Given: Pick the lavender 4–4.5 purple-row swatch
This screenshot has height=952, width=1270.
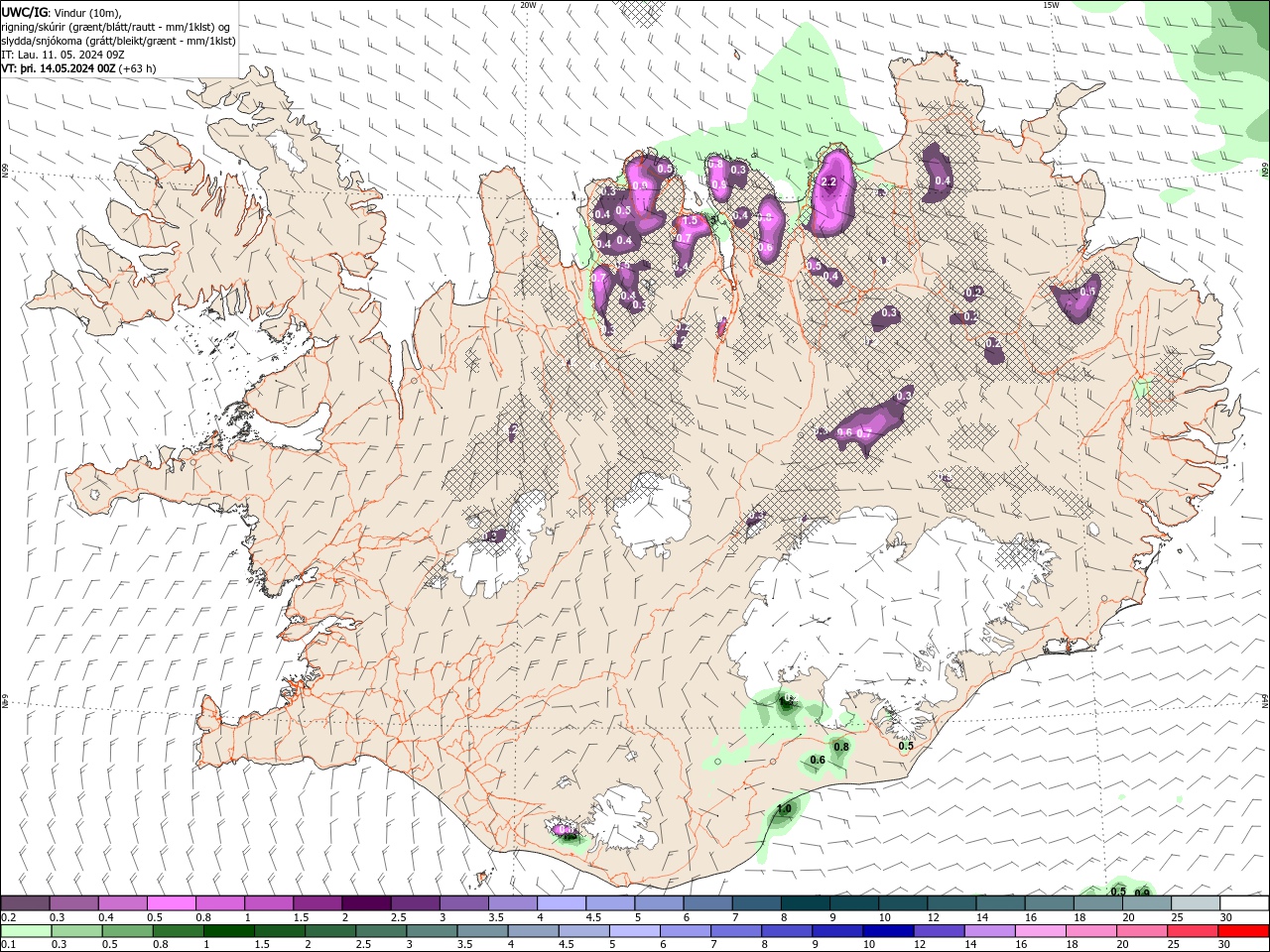Looking at the screenshot, I should coord(562,903).
